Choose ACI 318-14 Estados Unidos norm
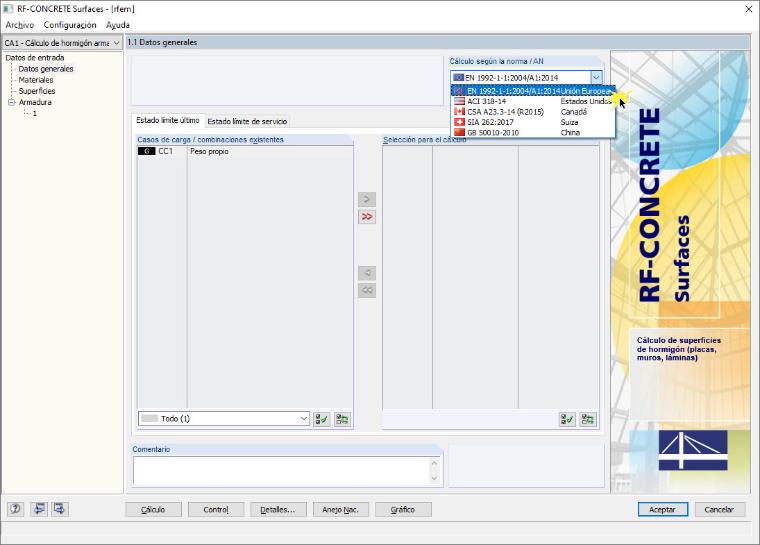The image size is (760, 545). click(533, 101)
